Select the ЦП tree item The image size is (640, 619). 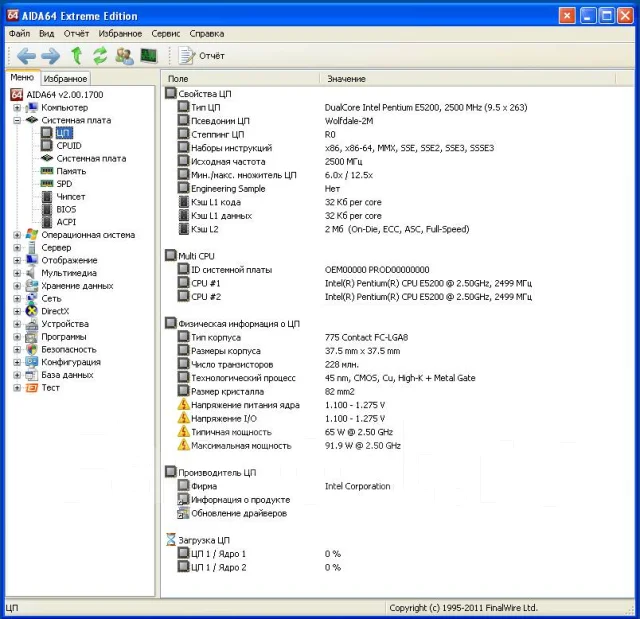tap(63, 133)
